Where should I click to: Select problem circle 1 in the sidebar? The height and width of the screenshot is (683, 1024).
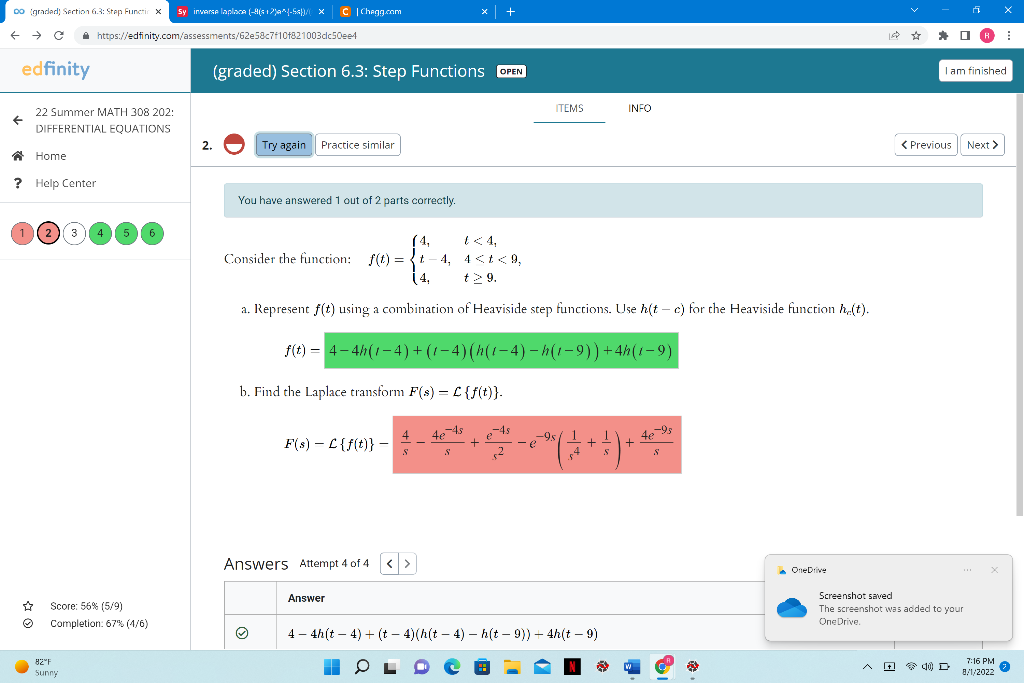[x=22, y=233]
